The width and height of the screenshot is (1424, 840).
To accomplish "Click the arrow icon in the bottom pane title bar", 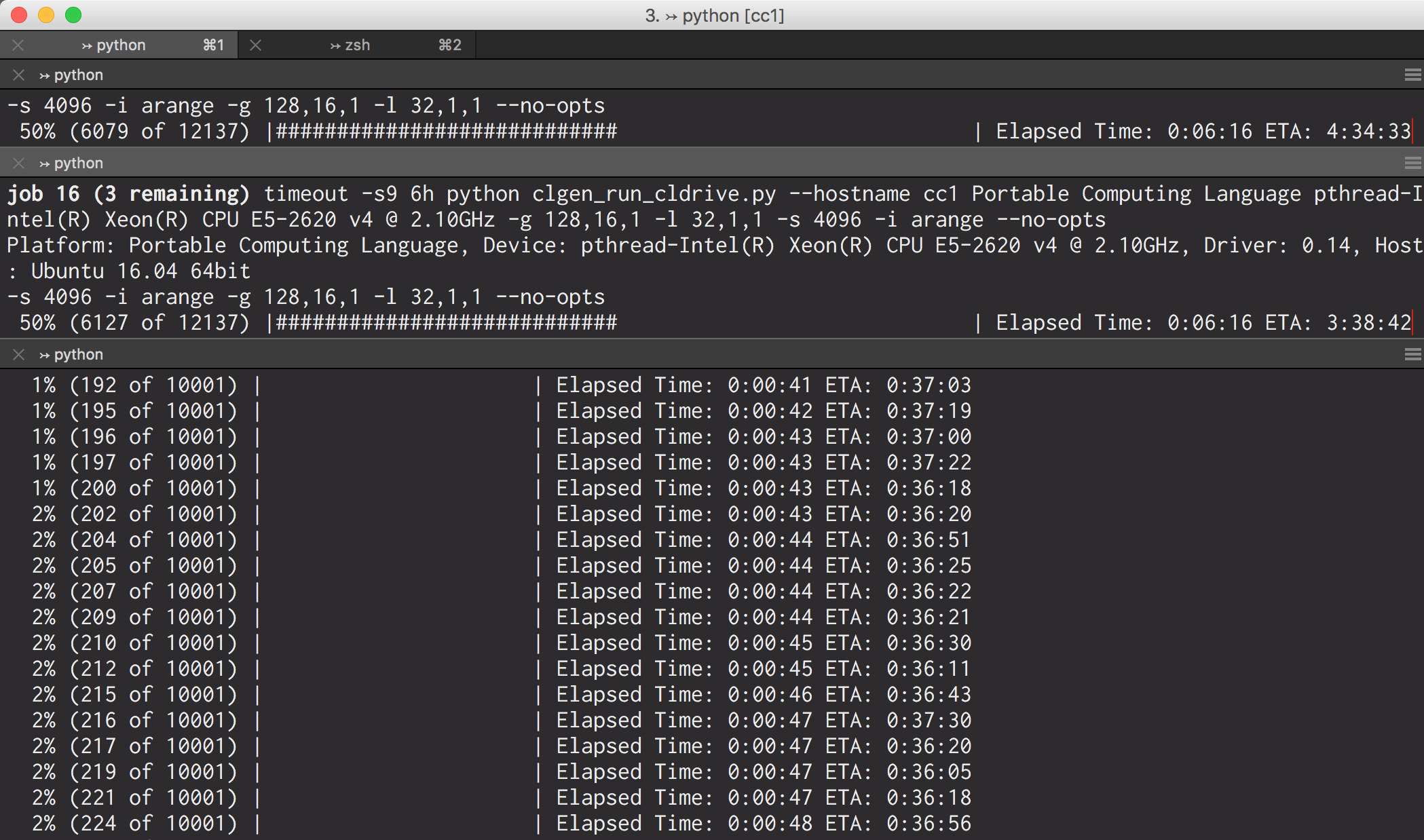I will click(x=45, y=354).
